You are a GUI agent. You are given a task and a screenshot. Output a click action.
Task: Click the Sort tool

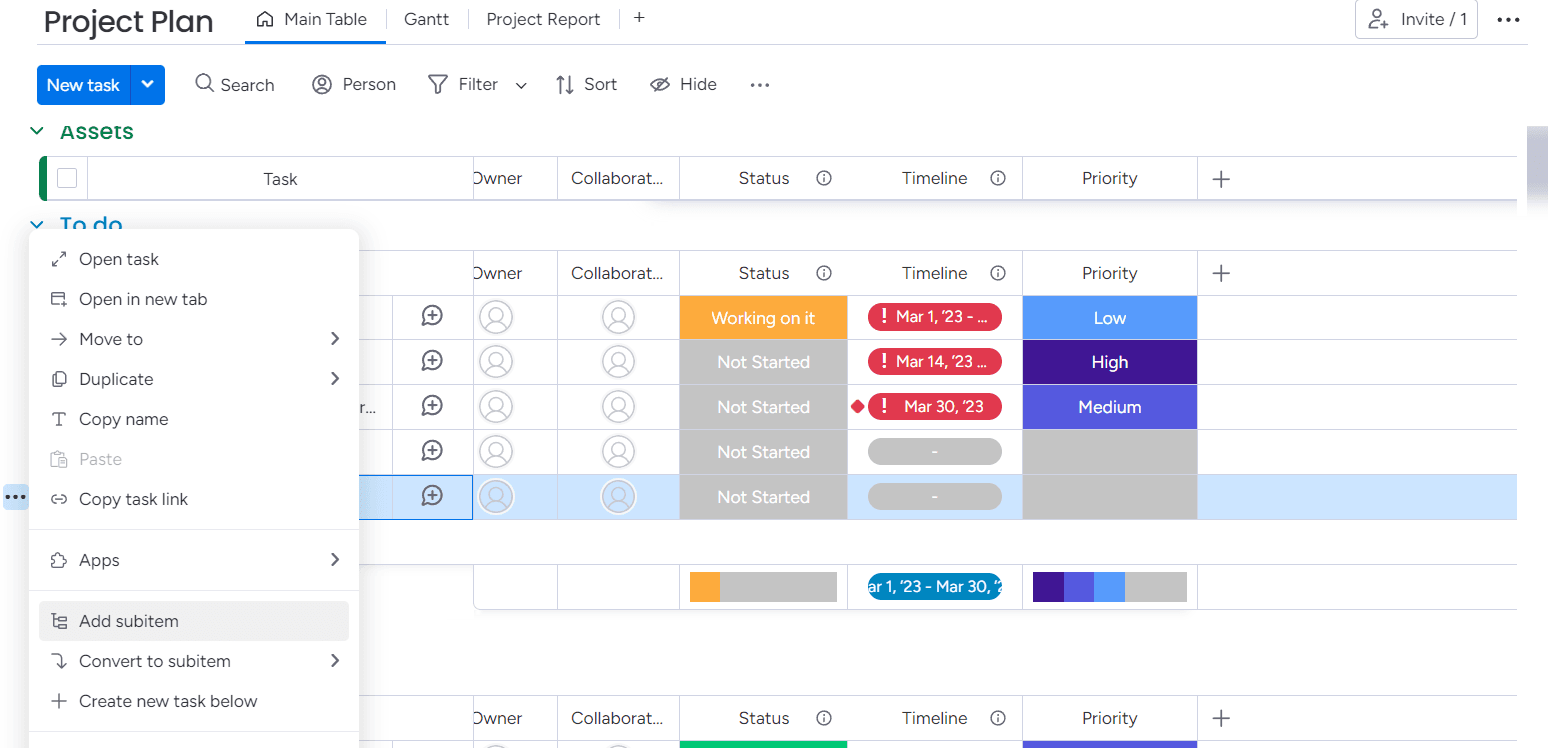coord(587,85)
